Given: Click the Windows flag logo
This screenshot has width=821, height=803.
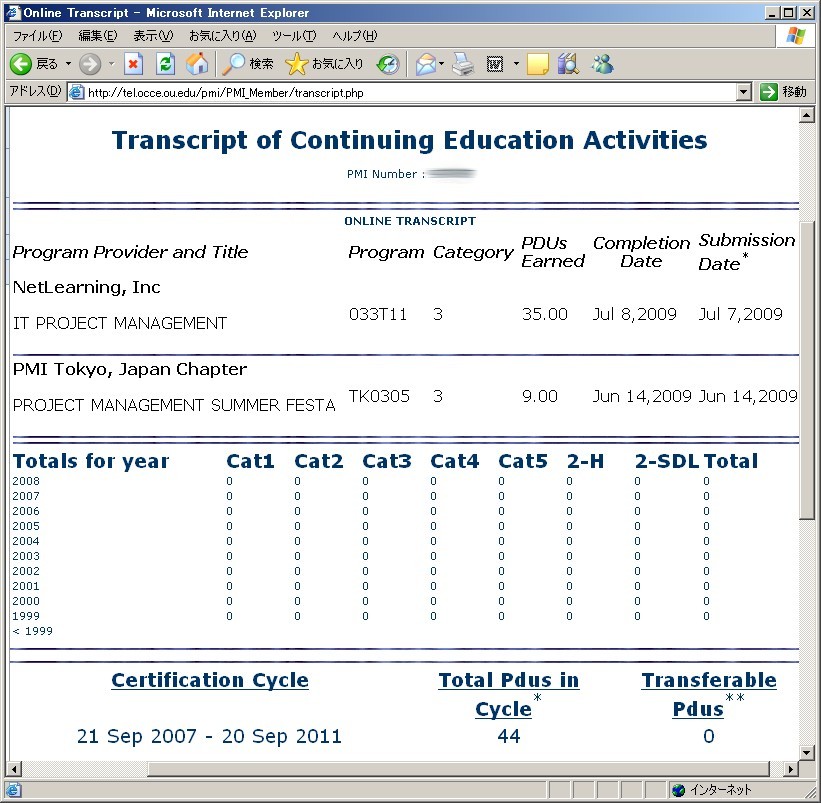Looking at the screenshot, I should (795, 36).
